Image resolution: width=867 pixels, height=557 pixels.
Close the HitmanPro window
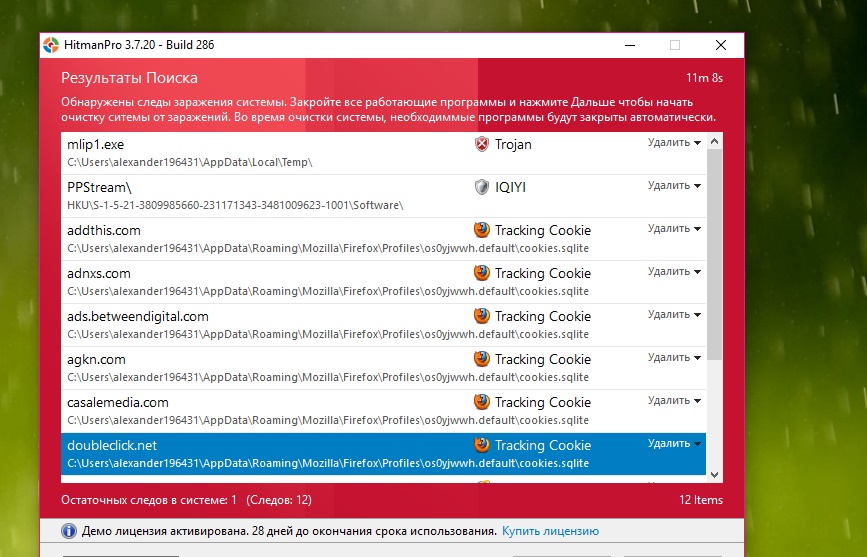pyautogui.click(x=720, y=45)
